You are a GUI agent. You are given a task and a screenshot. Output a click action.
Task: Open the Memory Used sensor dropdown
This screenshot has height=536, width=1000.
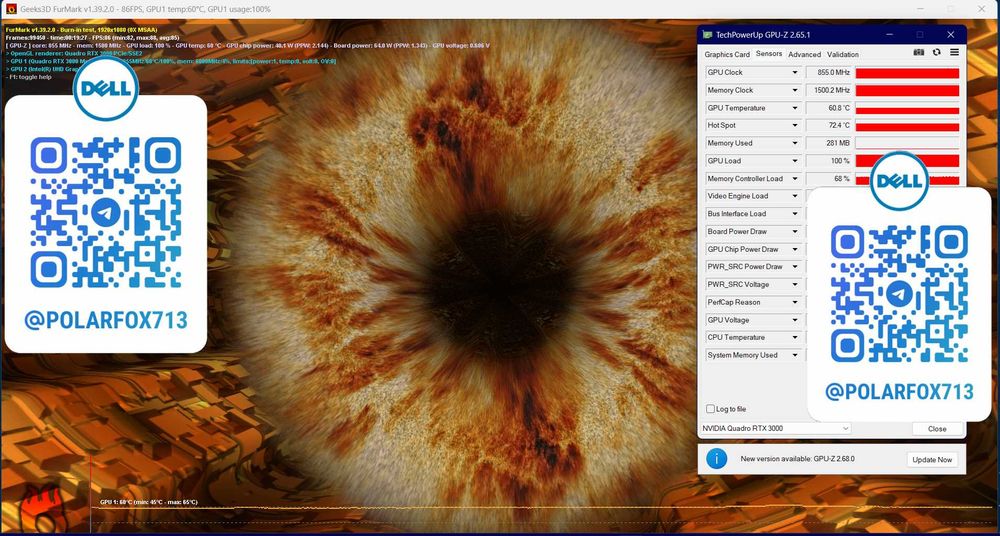(795, 144)
